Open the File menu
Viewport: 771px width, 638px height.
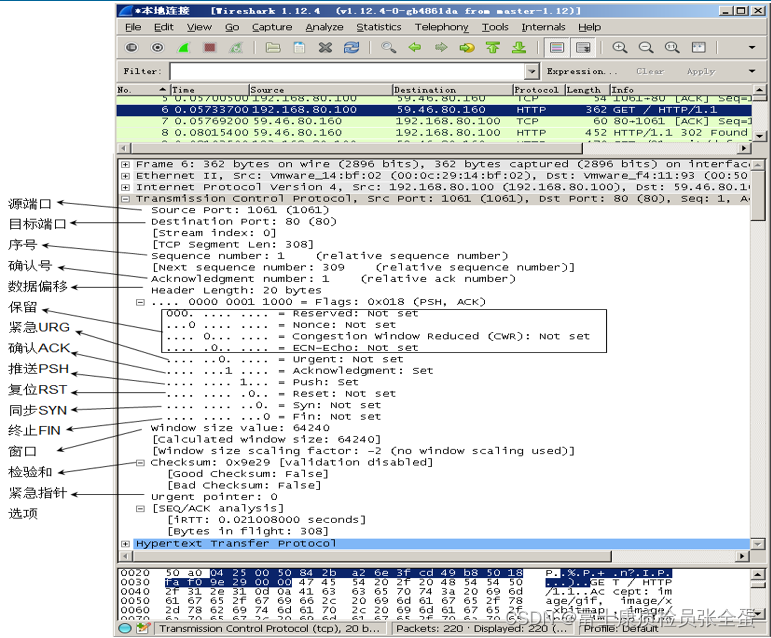tap(133, 27)
